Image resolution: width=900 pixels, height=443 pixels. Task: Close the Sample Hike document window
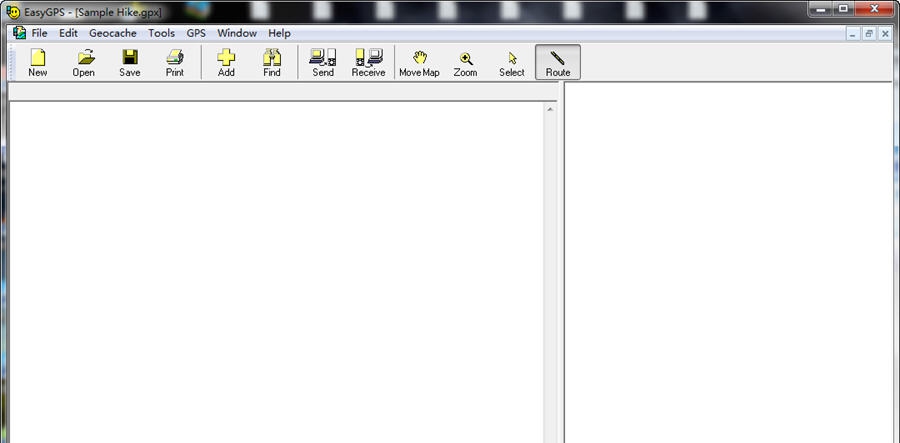pos(885,34)
